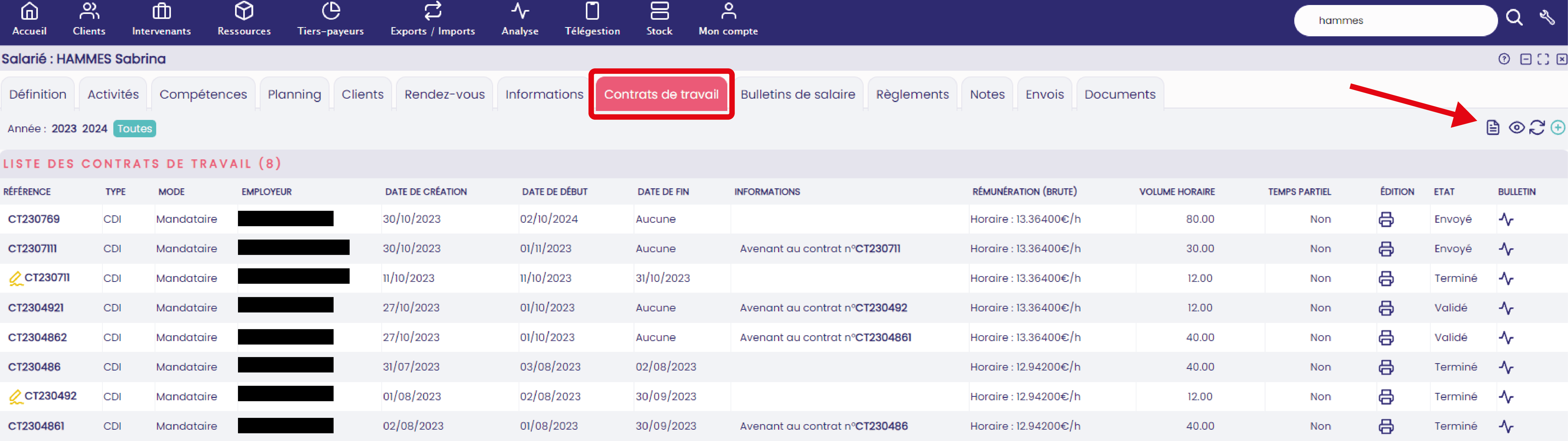
Task: Print contract CT230769
Action: [1386, 219]
